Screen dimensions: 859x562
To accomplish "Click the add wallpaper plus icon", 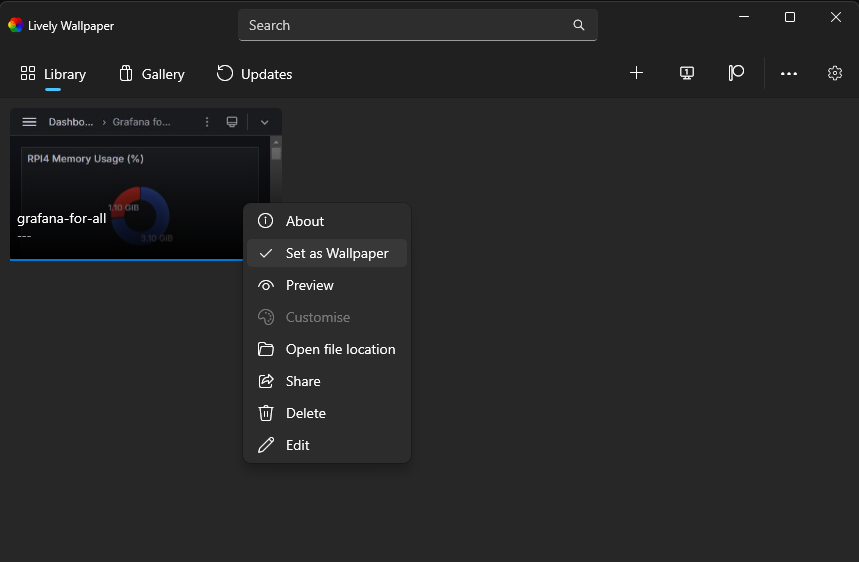I will coord(636,73).
